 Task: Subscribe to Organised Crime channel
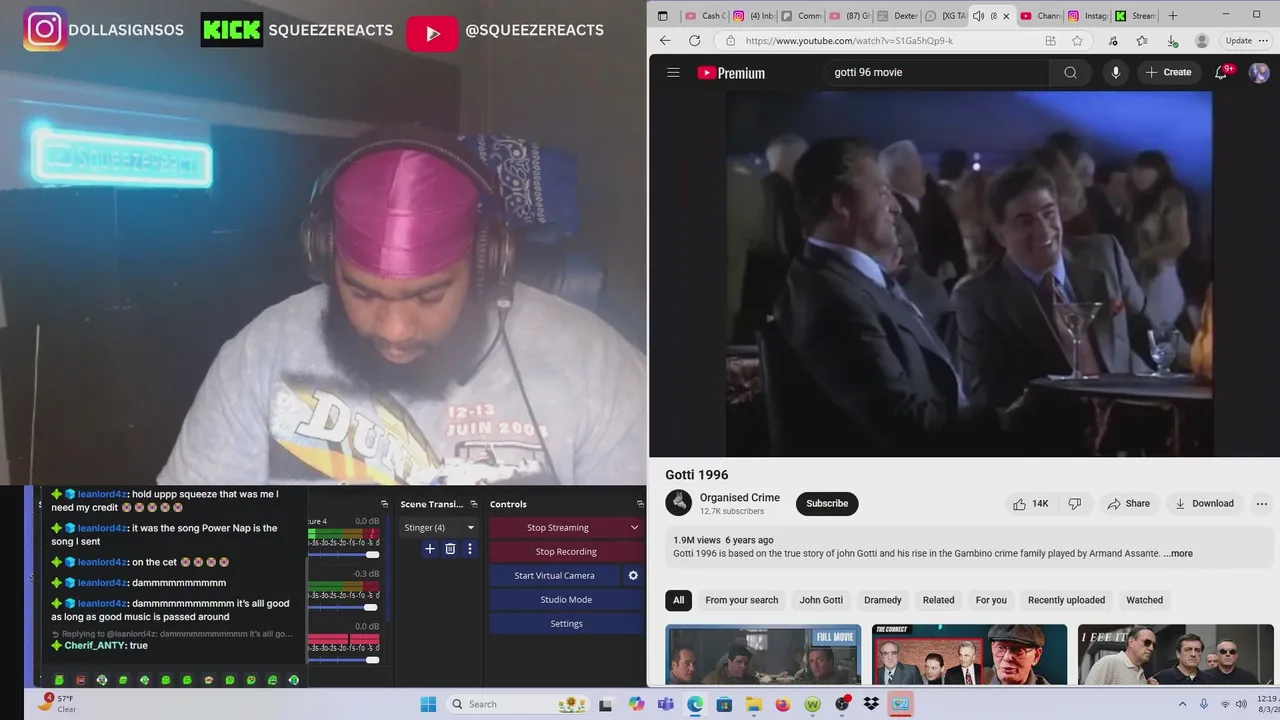(x=827, y=503)
